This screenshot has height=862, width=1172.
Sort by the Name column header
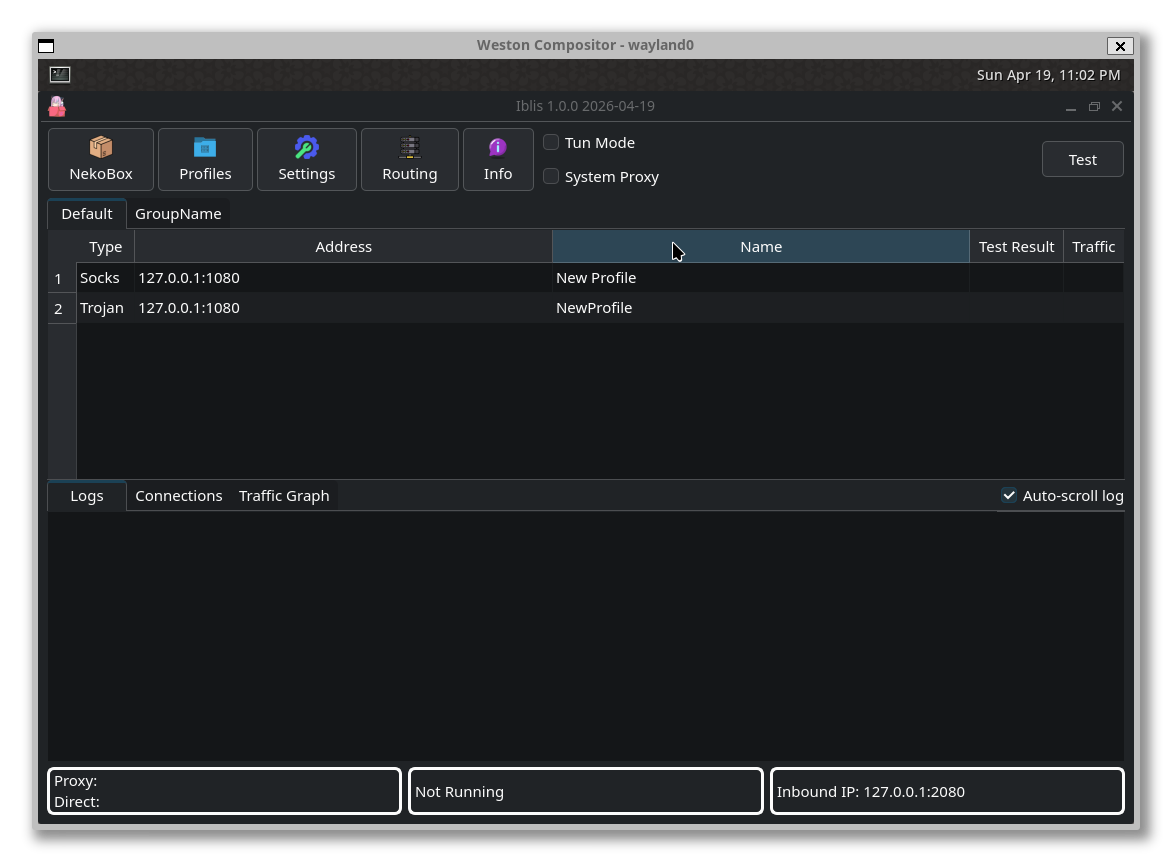point(761,247)
